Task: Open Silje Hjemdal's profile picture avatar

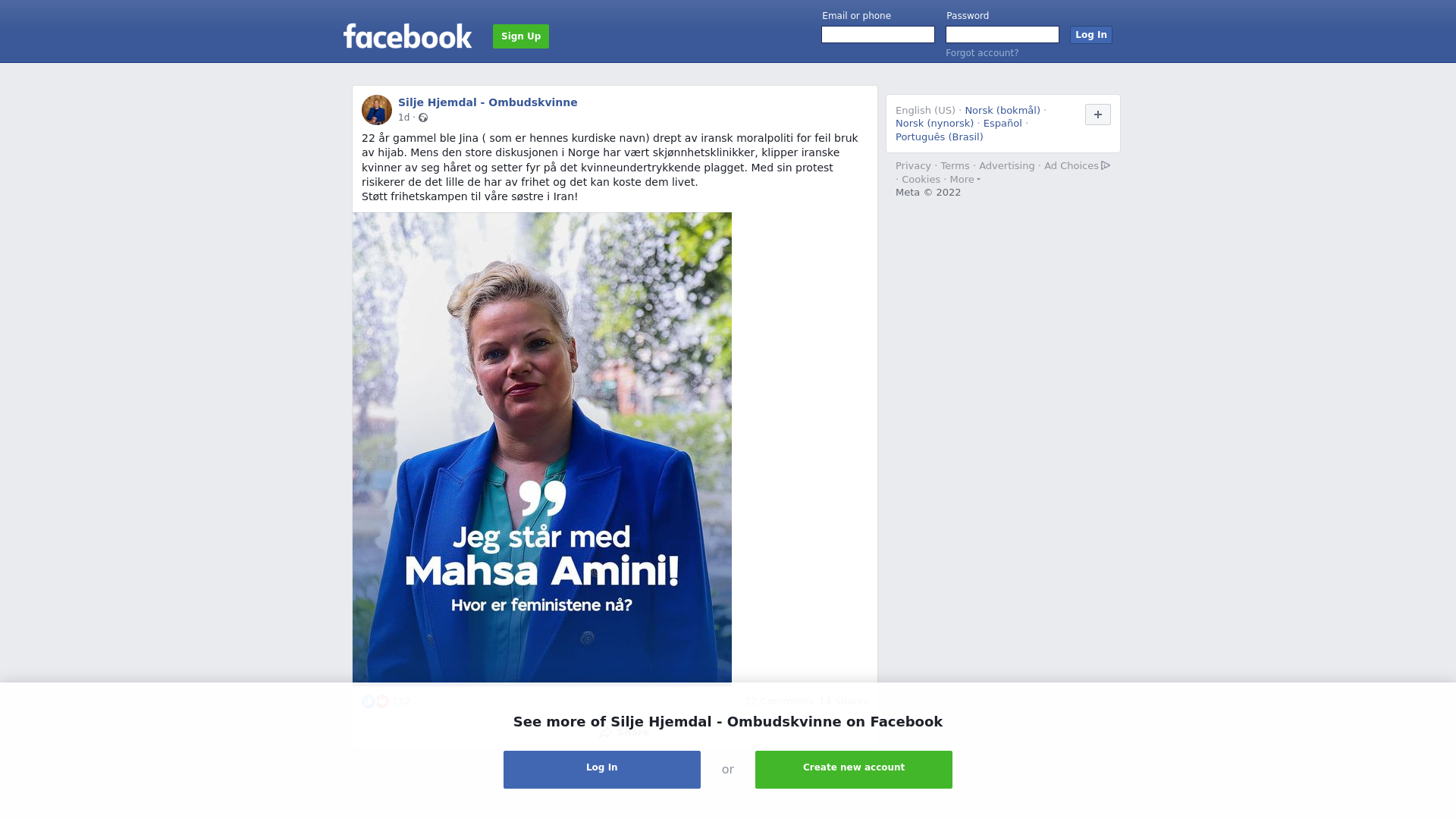Action: coord(377,110)
